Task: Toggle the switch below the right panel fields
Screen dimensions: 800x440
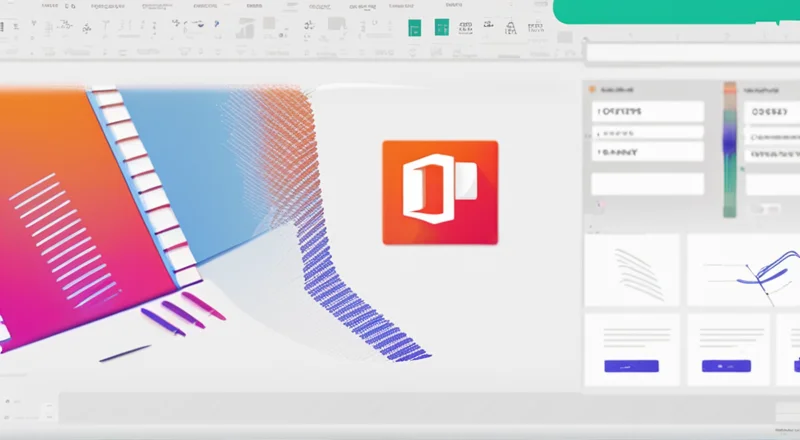Action: point(767,209)
